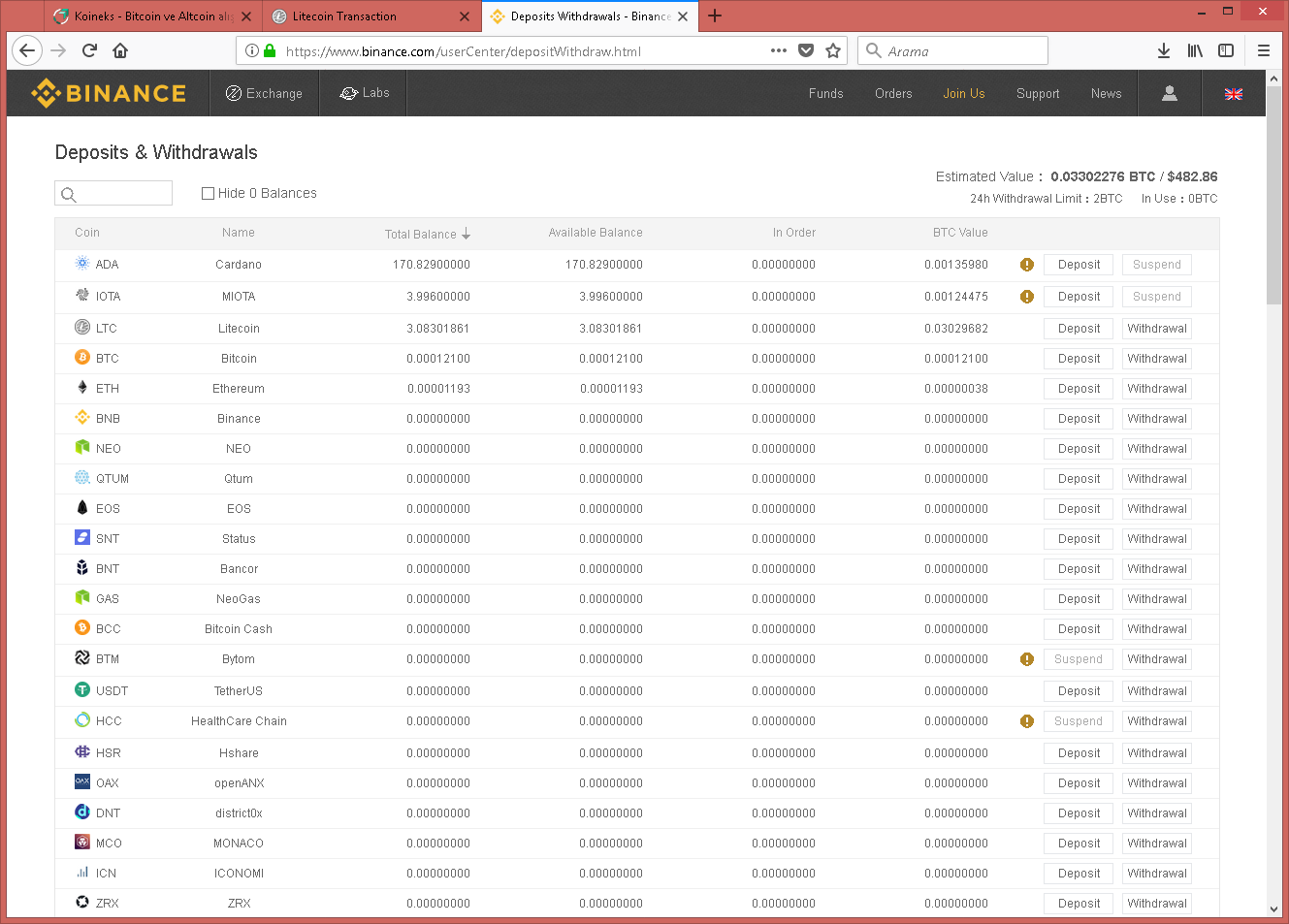
Task: Click Suspend button in HealthCare Chain row
Action: [1079, 721]
